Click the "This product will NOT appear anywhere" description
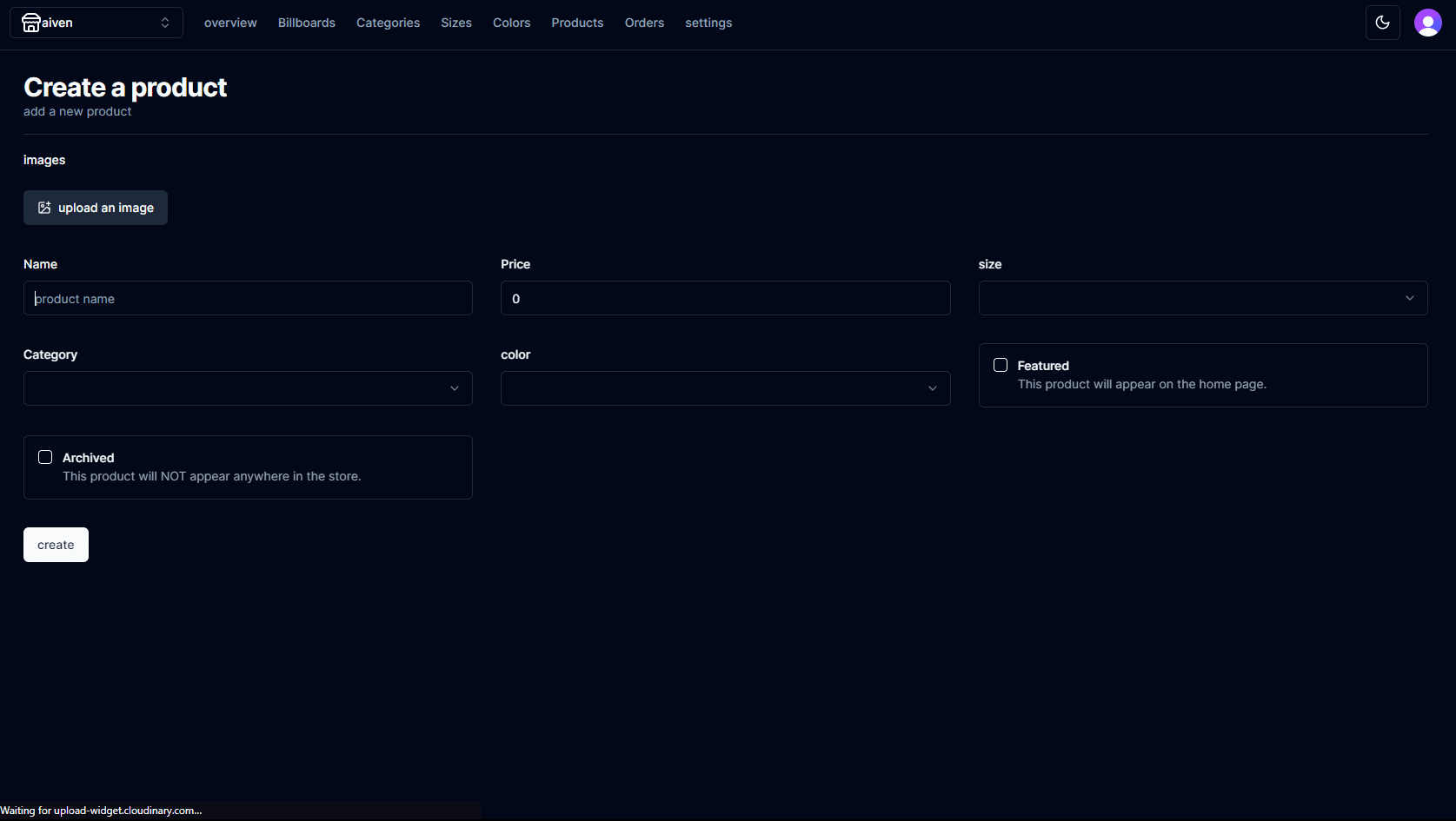The height and width of the screenshot is (821, 1456). (211, 476)
